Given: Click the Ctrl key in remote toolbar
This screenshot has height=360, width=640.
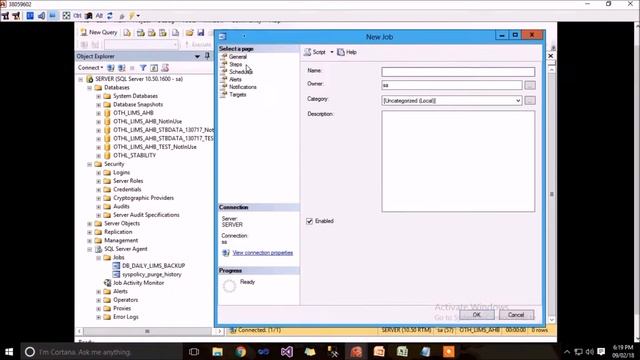Looking at the screenshot, I should [77, 16].
